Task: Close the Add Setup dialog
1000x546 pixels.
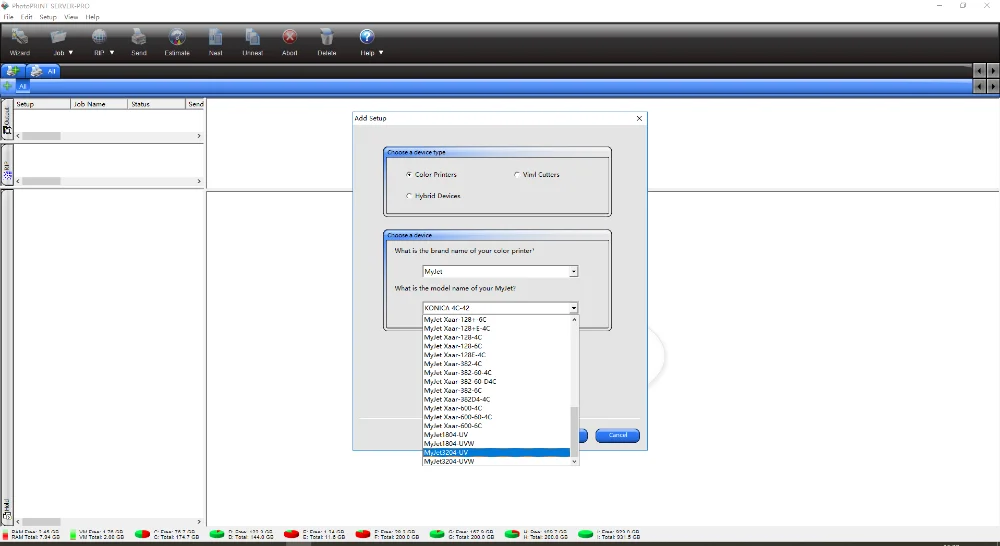Action: click(x=639, y=118)
